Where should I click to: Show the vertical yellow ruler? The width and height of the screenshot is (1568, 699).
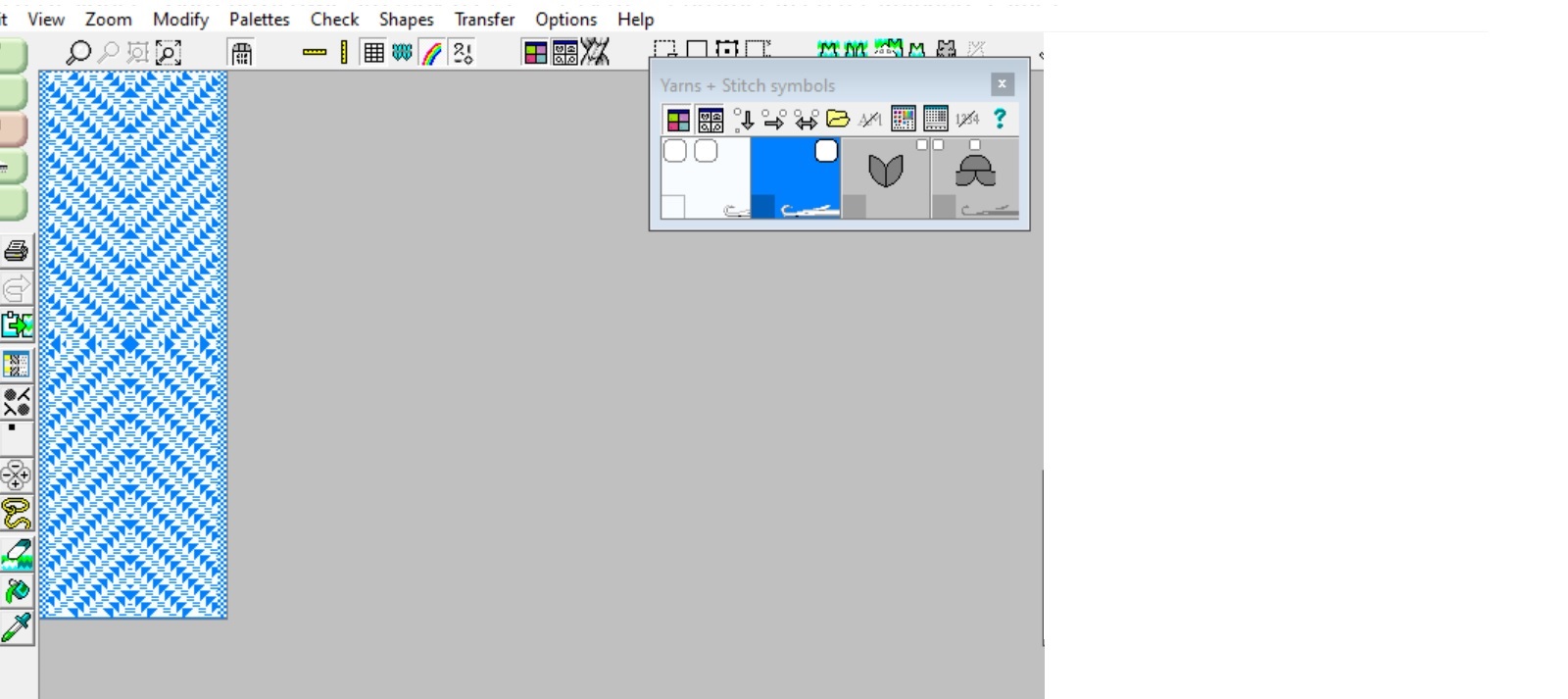(x=344, y=52)
